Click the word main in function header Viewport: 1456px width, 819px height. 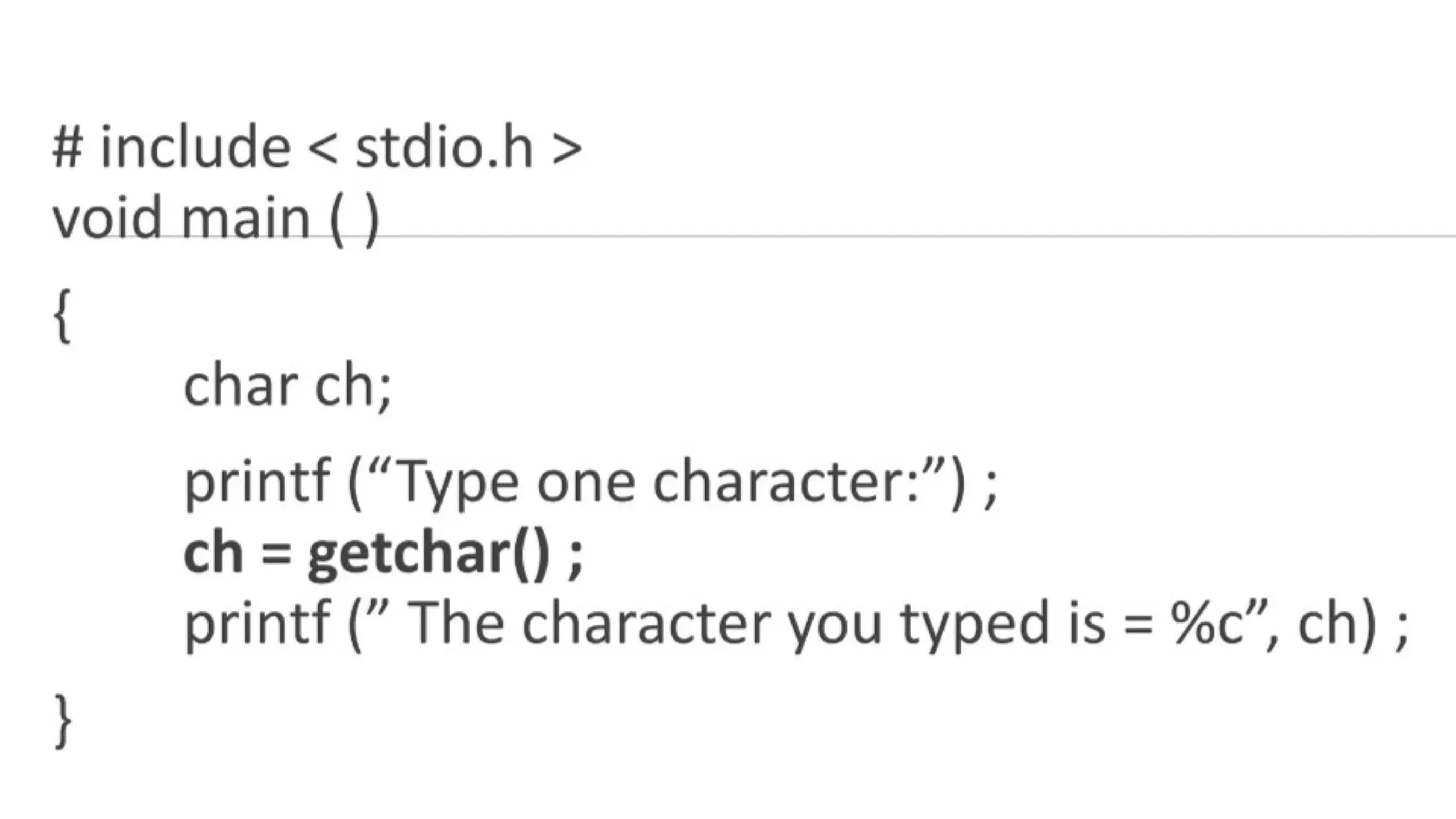click(x=246, y=218)
